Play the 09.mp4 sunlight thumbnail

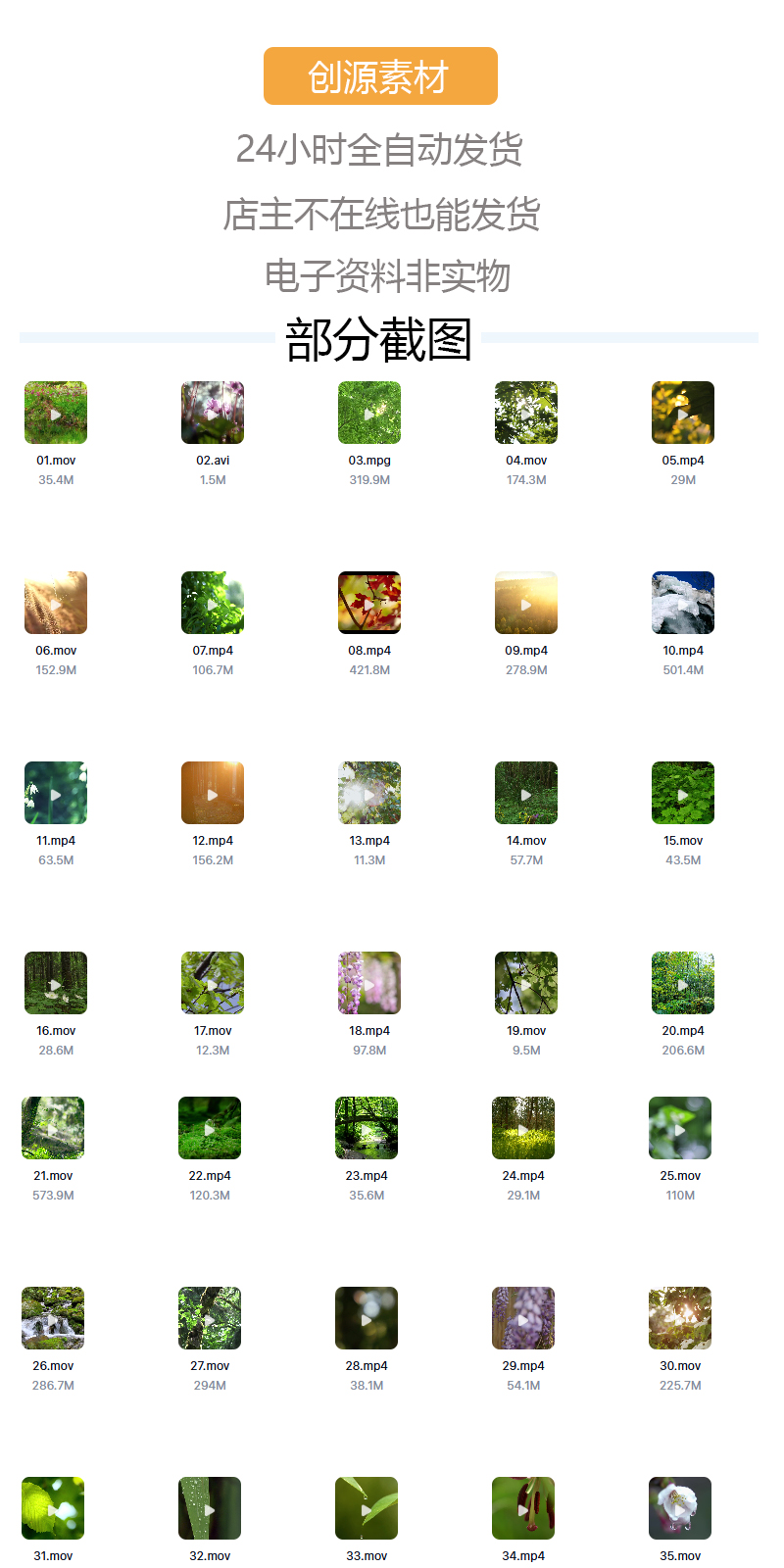(526, 603)
